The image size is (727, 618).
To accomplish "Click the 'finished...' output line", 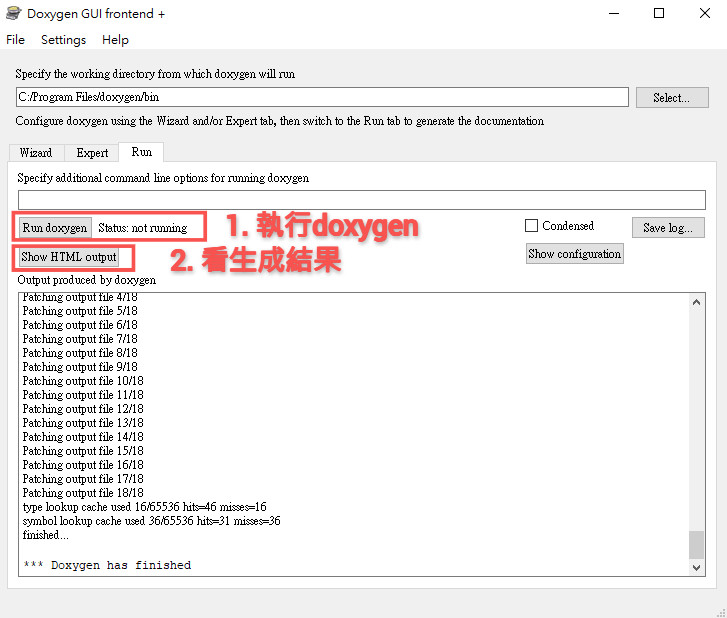I will click(x=45, y=535).
